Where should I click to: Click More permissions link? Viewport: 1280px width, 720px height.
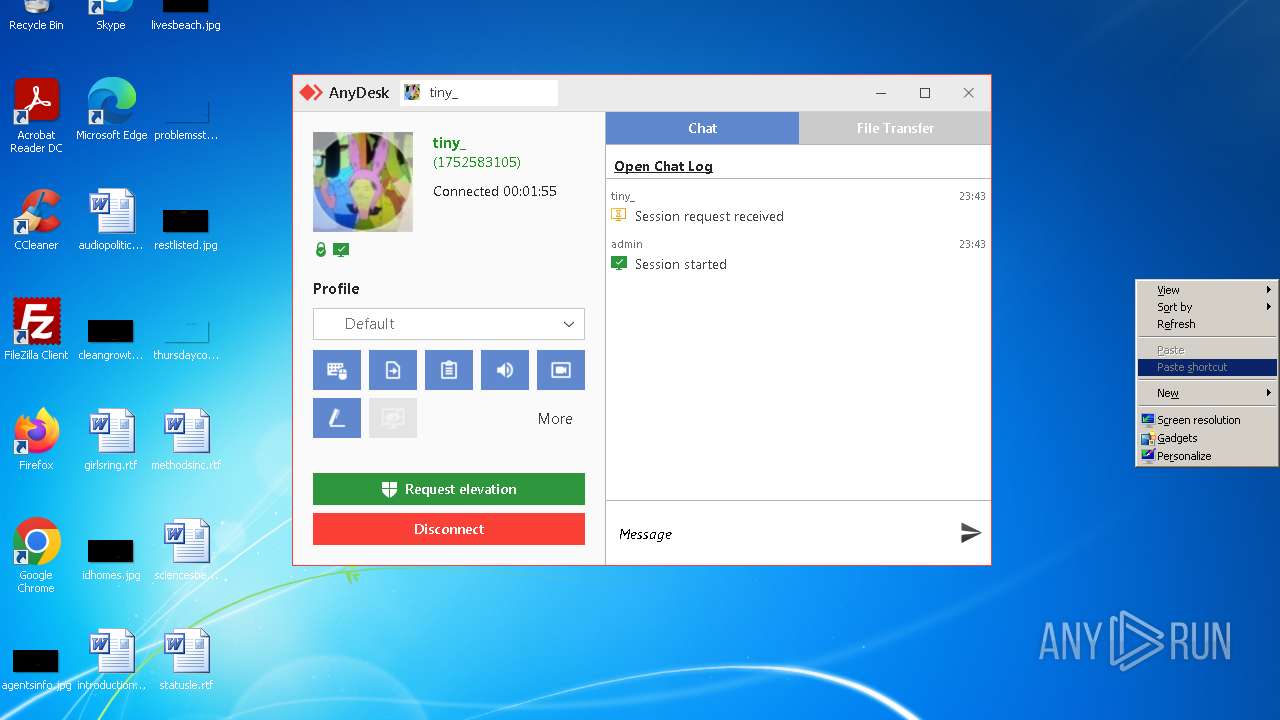tap(555, 419)
